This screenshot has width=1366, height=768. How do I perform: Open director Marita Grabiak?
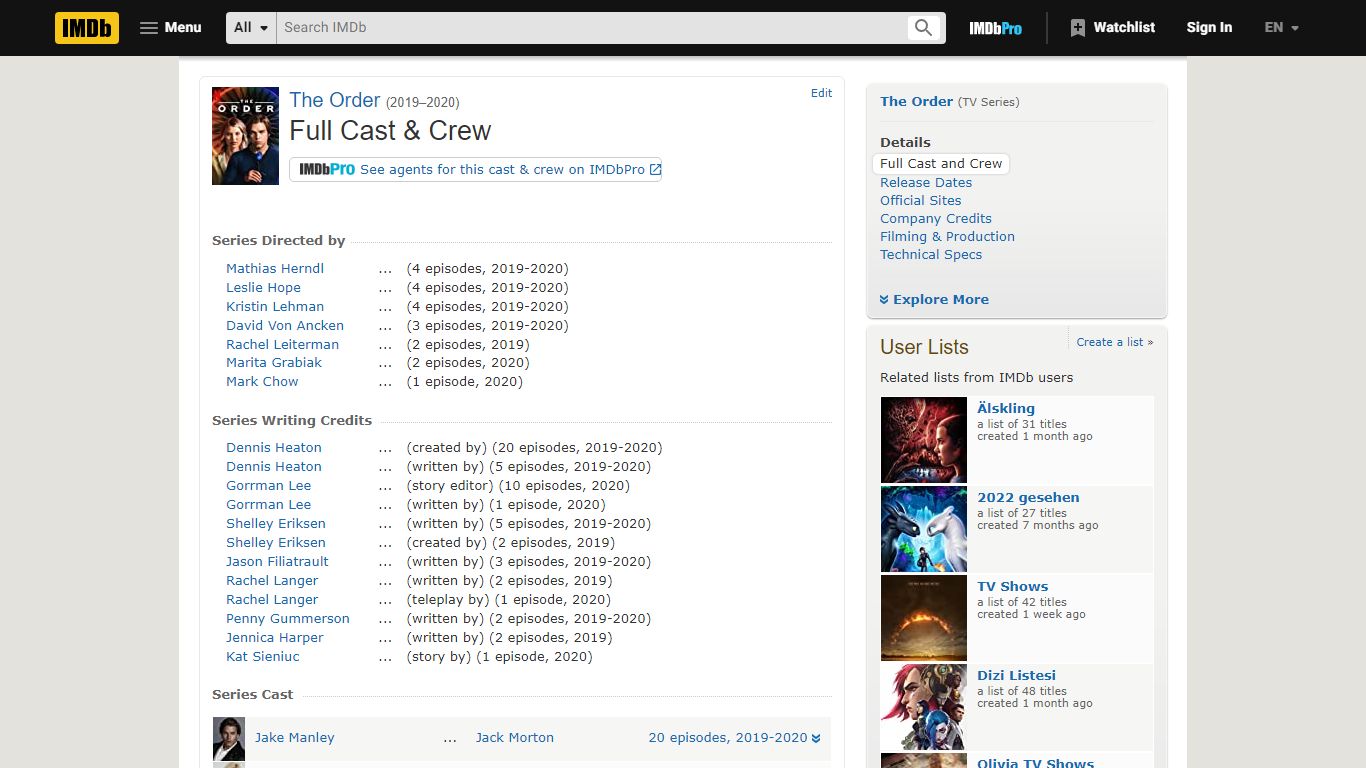coord(274,363)
